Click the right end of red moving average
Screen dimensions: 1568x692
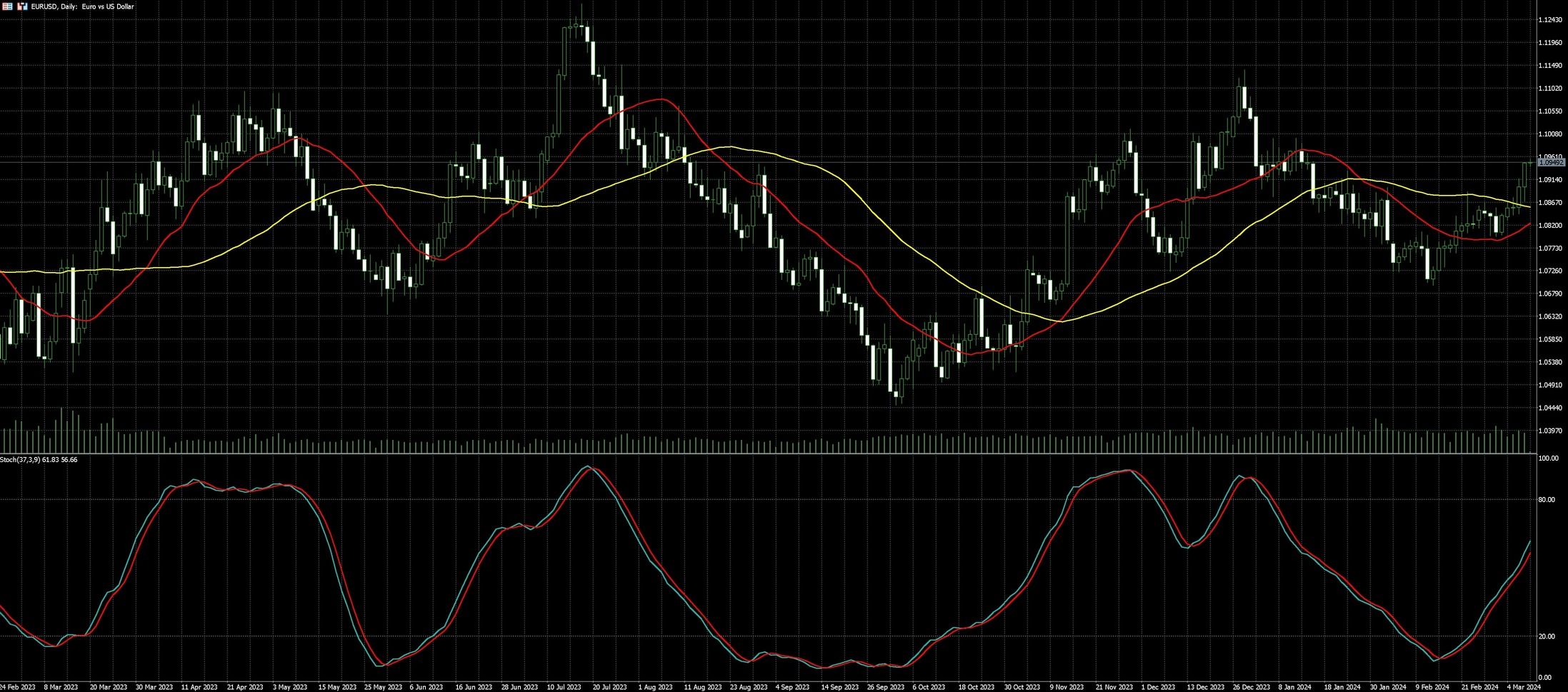(1529, 224)
